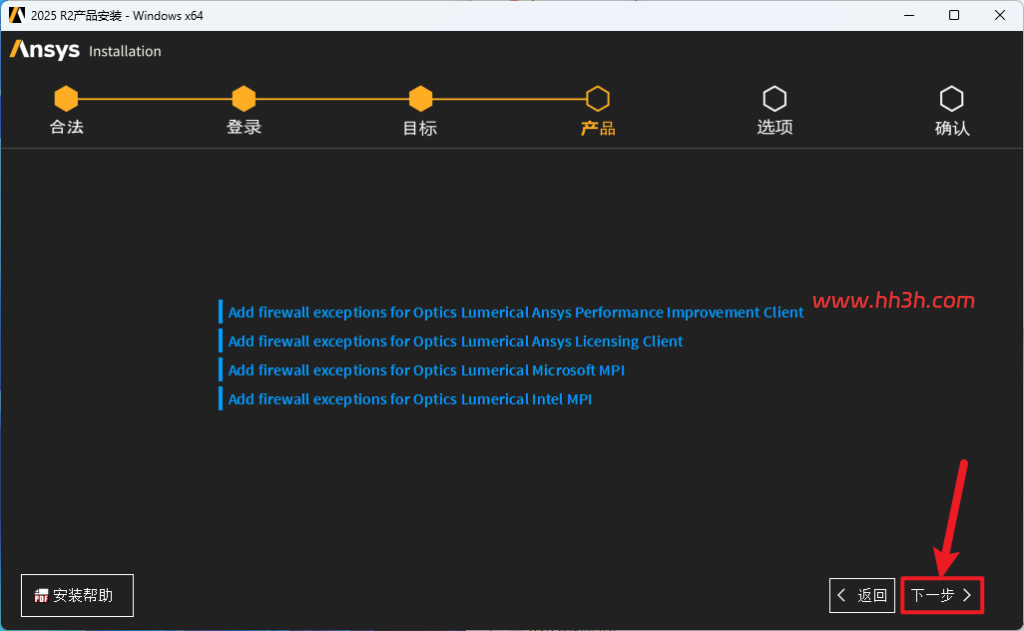The width and height of the screenshot is (1024, 631).
Task: Click the Ansys logo in the header
Action: 44,50
